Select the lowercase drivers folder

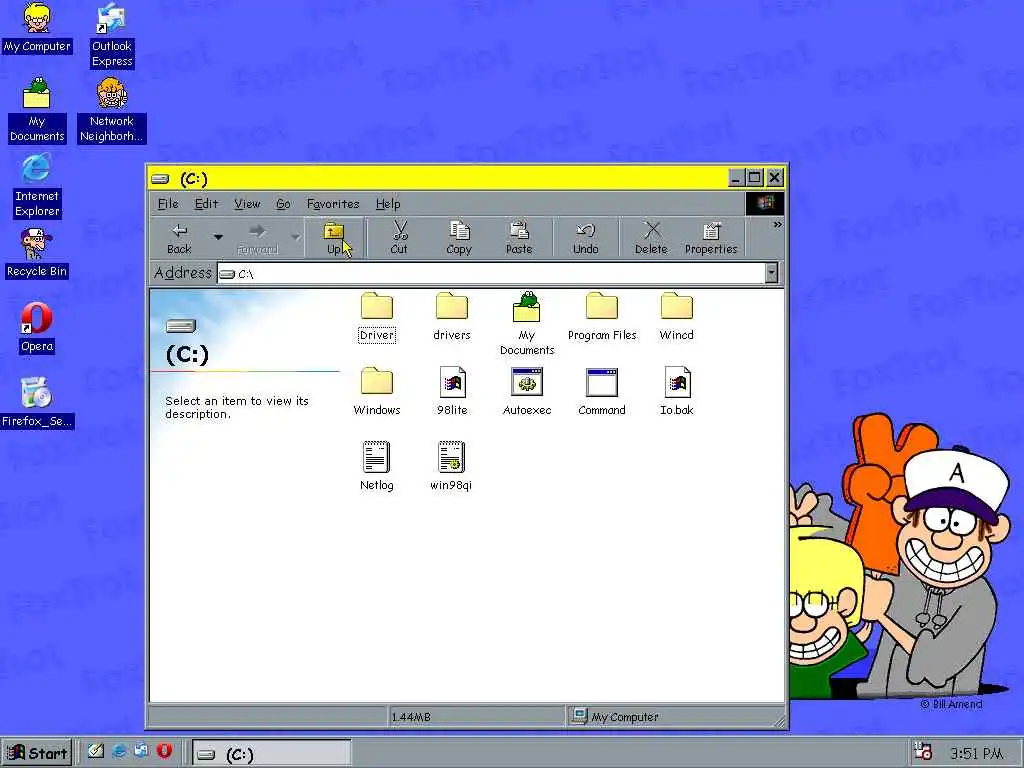click(452, 317)
